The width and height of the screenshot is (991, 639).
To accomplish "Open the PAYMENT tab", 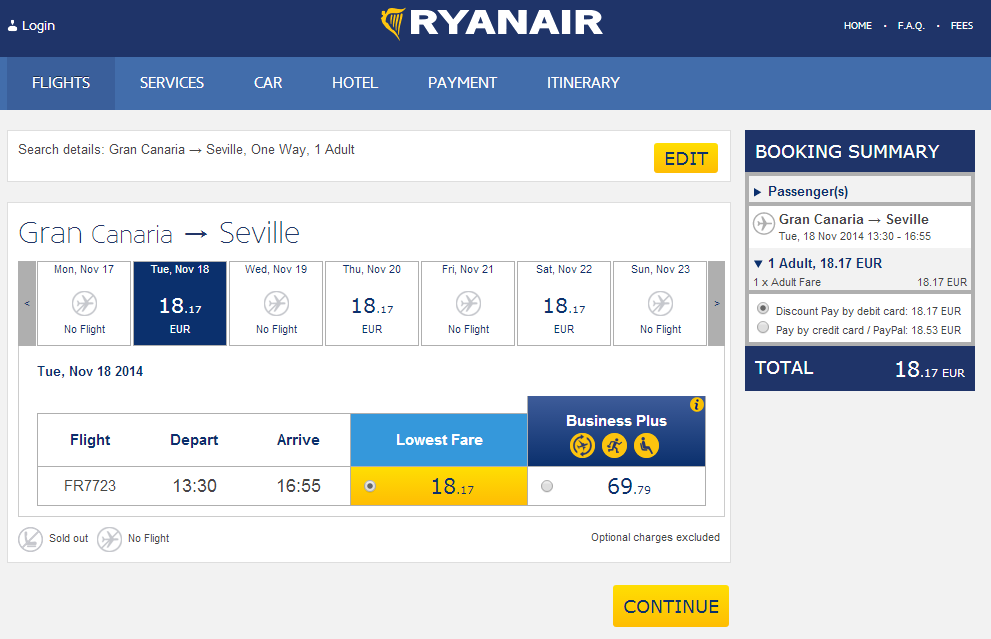I will pos(463,83).
